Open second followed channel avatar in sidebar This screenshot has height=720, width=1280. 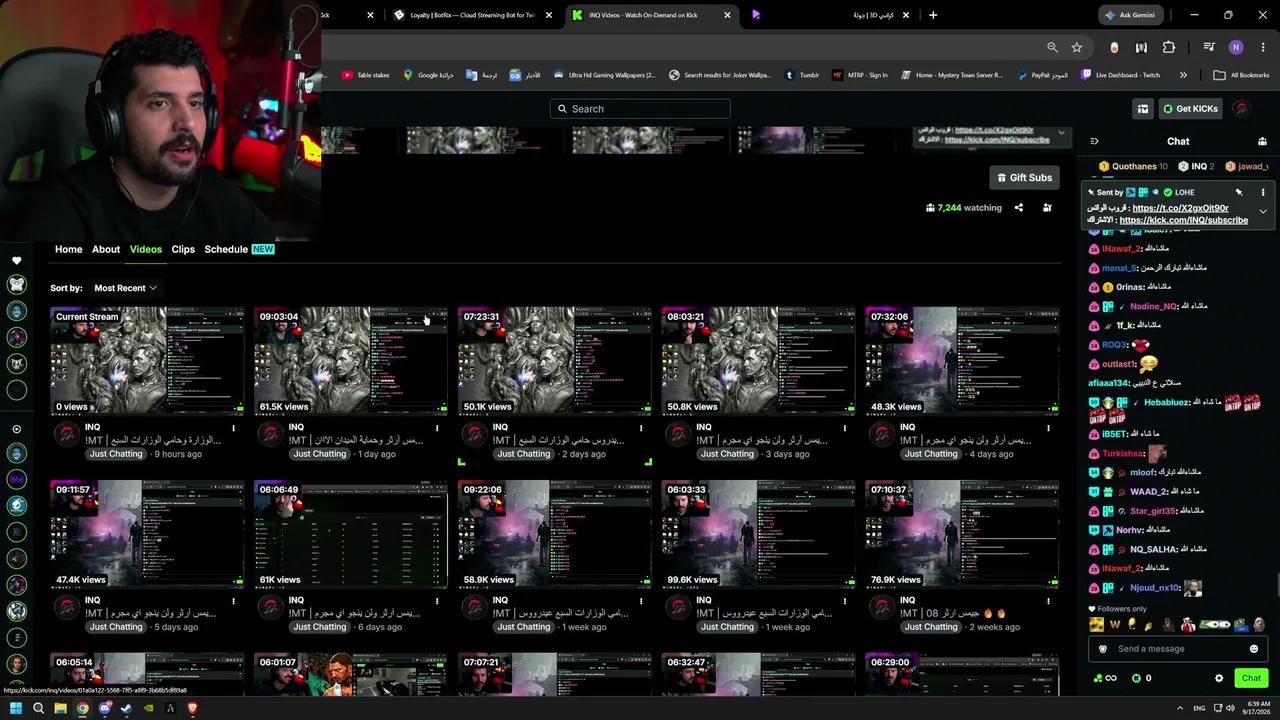[x=16, y=311]
